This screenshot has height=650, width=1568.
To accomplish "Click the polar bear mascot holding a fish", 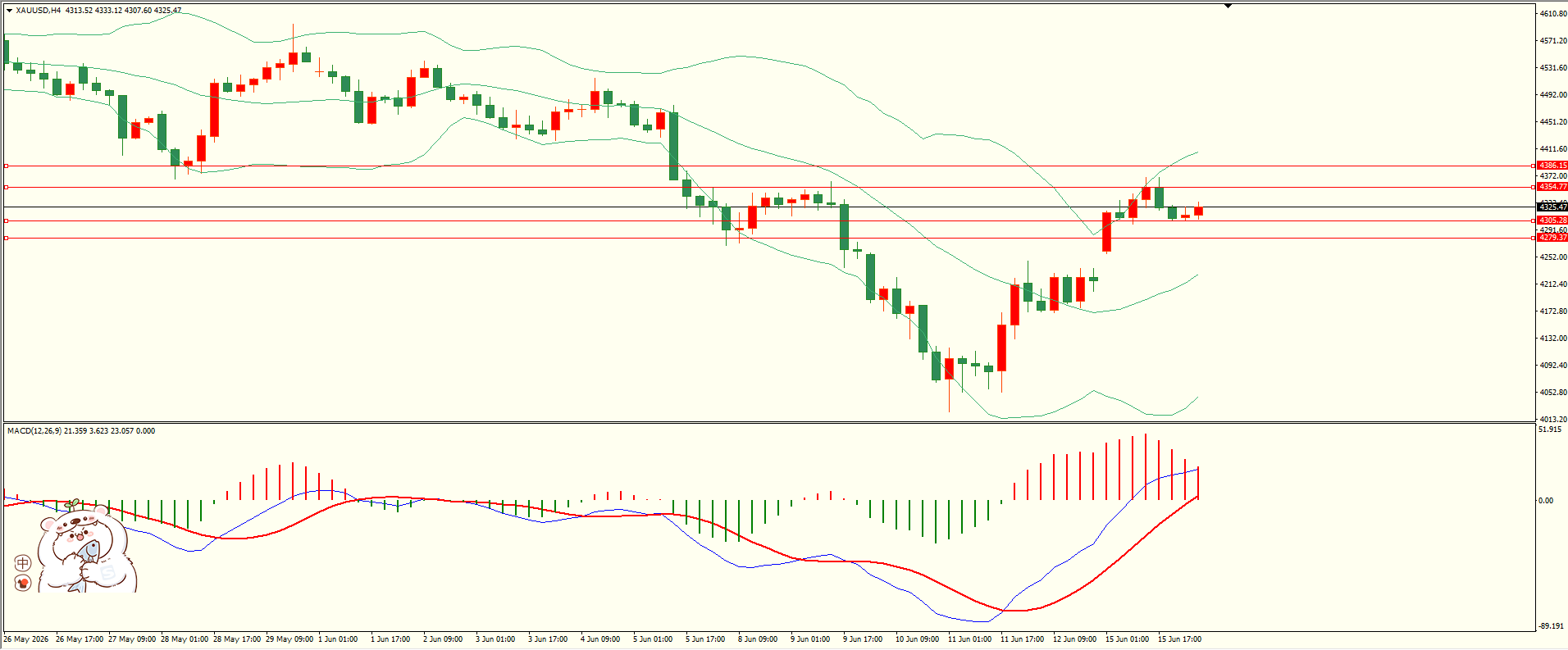I will click(x=86, y=548).
